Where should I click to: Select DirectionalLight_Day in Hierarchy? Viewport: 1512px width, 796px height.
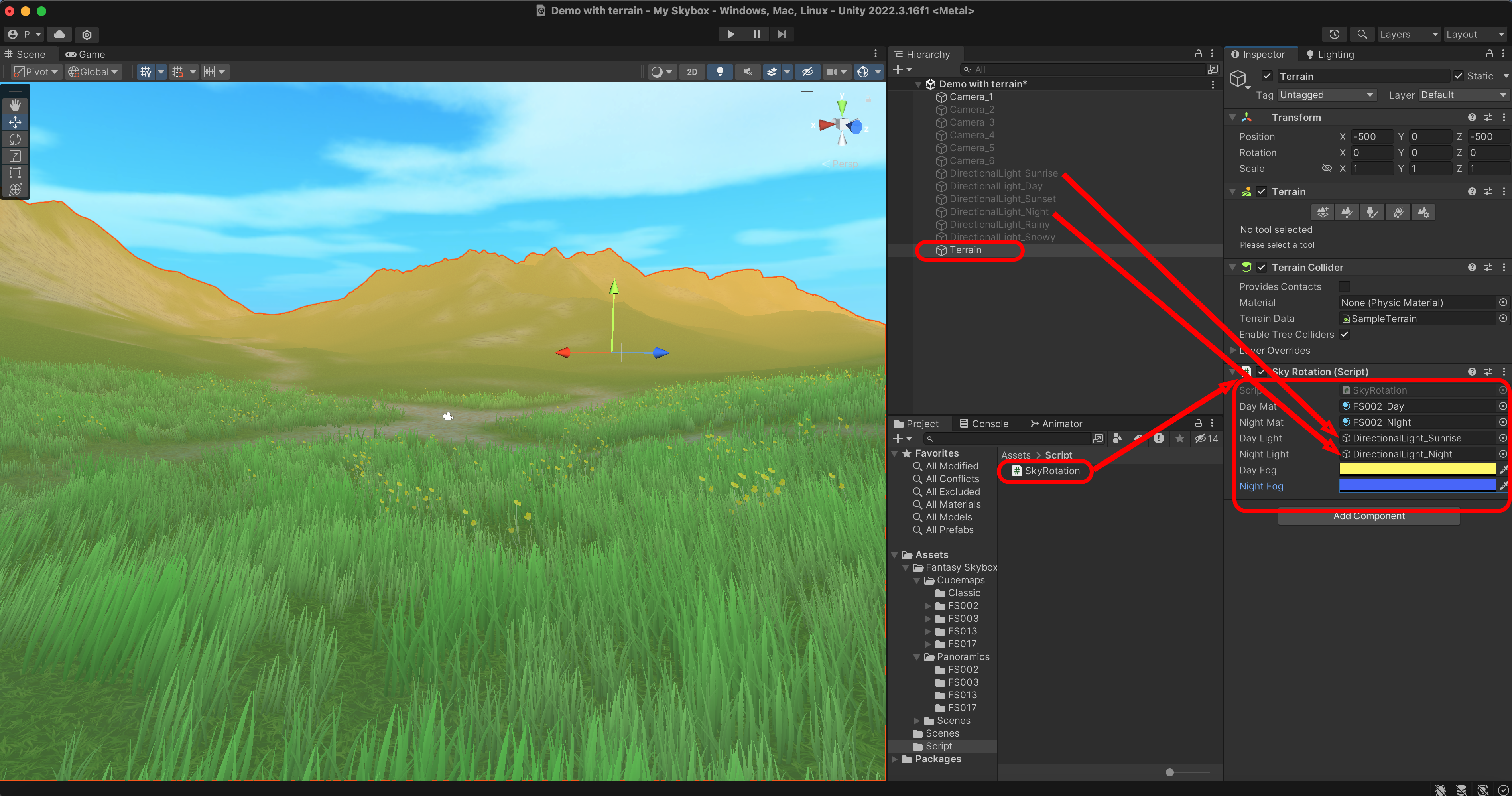tap(996, 186)
